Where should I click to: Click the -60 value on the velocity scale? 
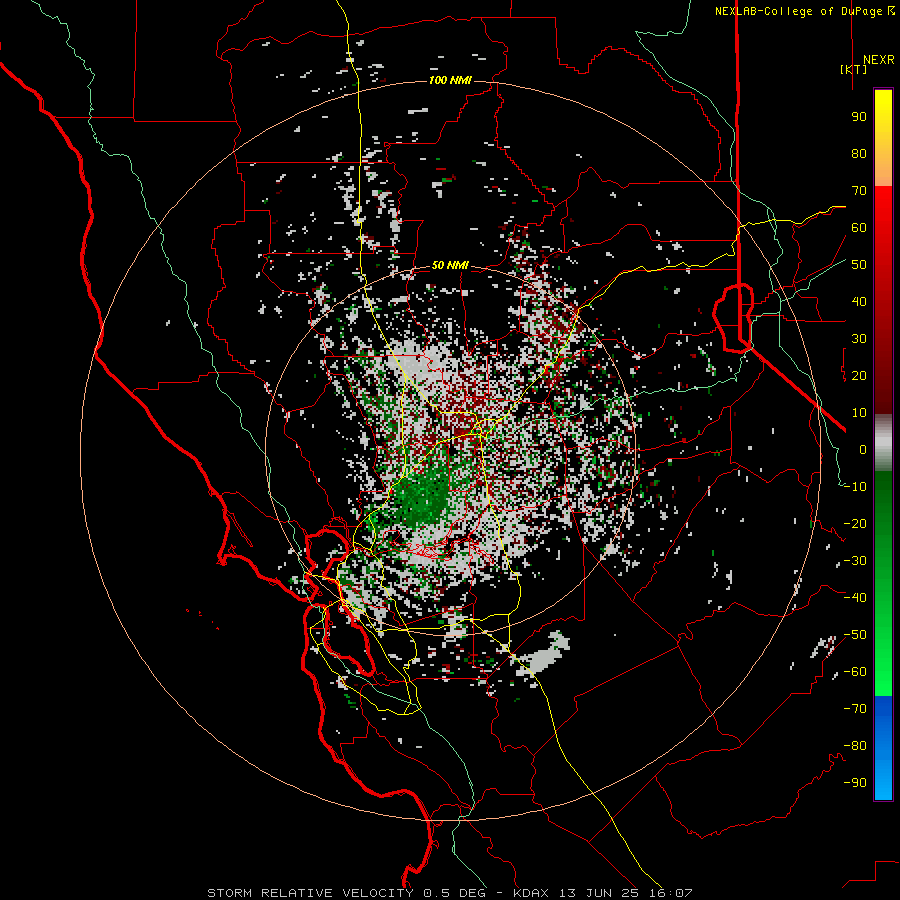[855, 672]
